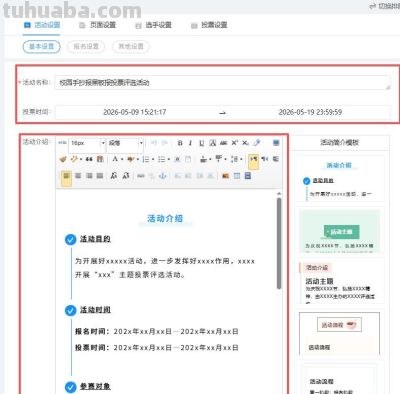Click the undo icon in editor toolbar
The width and height of the screenshot is (400, 394).
[154, 143]
